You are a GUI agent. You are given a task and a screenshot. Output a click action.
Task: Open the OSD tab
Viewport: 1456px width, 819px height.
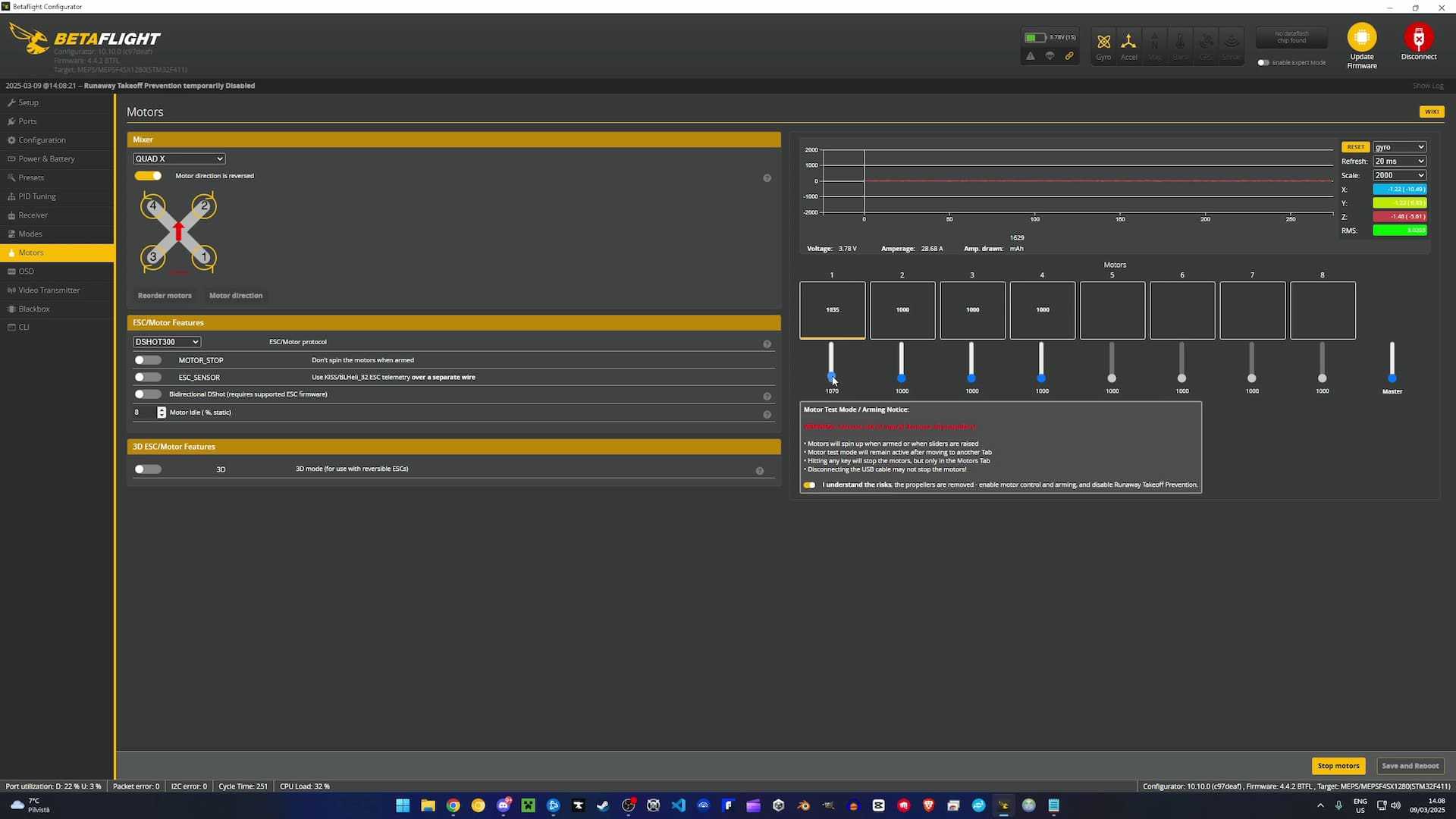click(57, 271)
